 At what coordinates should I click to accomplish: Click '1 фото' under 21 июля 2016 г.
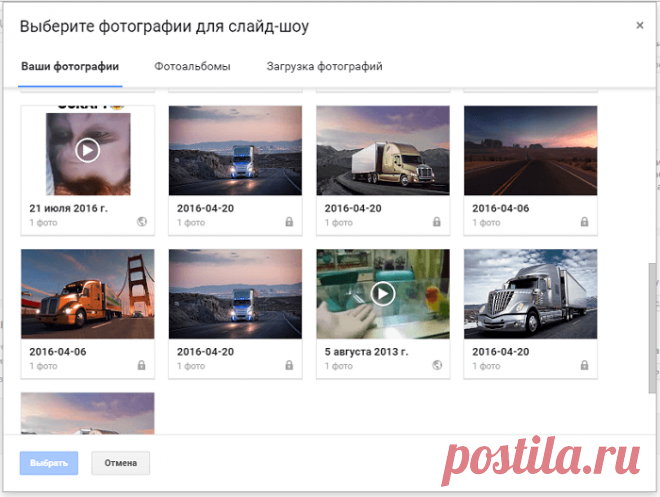click(43, 223)
